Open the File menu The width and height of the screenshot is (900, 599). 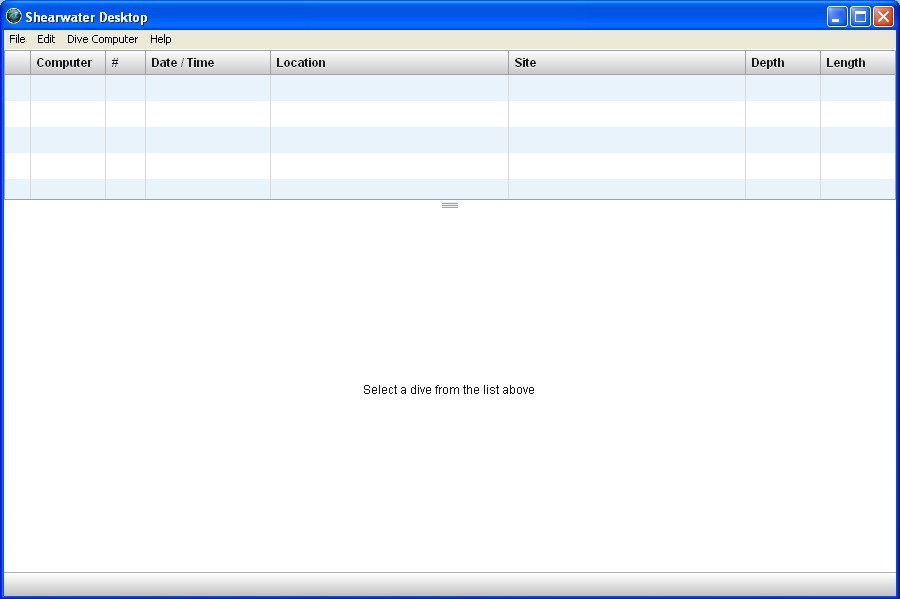click(x=16, y=39)
